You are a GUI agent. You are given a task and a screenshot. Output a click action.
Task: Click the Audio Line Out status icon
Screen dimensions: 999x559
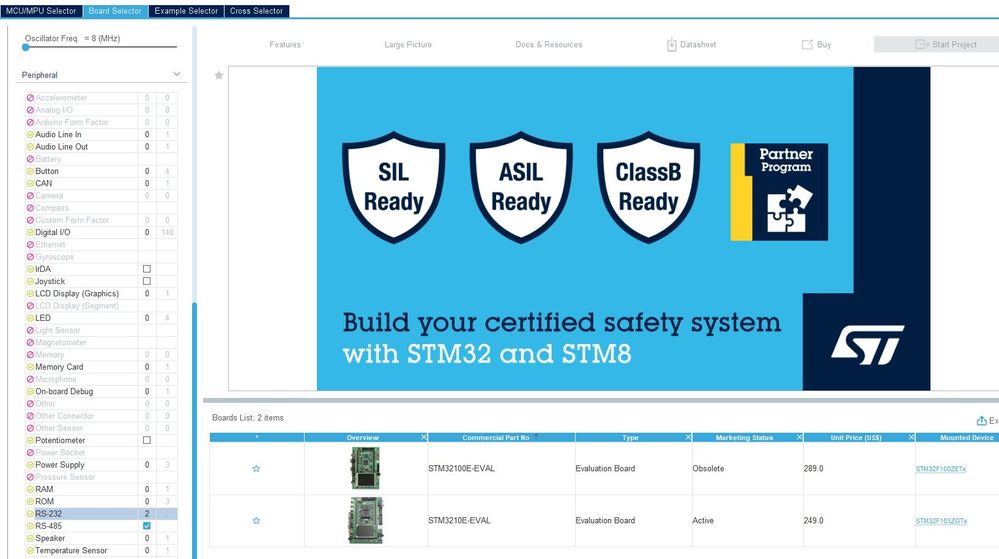pos(30,147)
